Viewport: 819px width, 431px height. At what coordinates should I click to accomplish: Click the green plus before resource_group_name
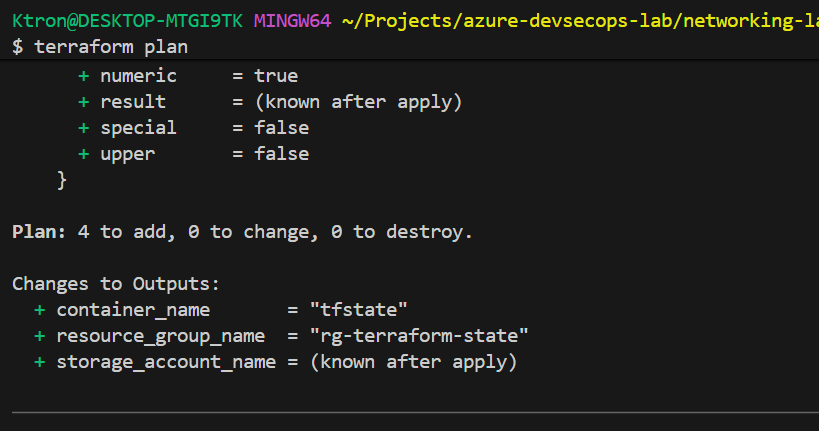tap(40, 336)
